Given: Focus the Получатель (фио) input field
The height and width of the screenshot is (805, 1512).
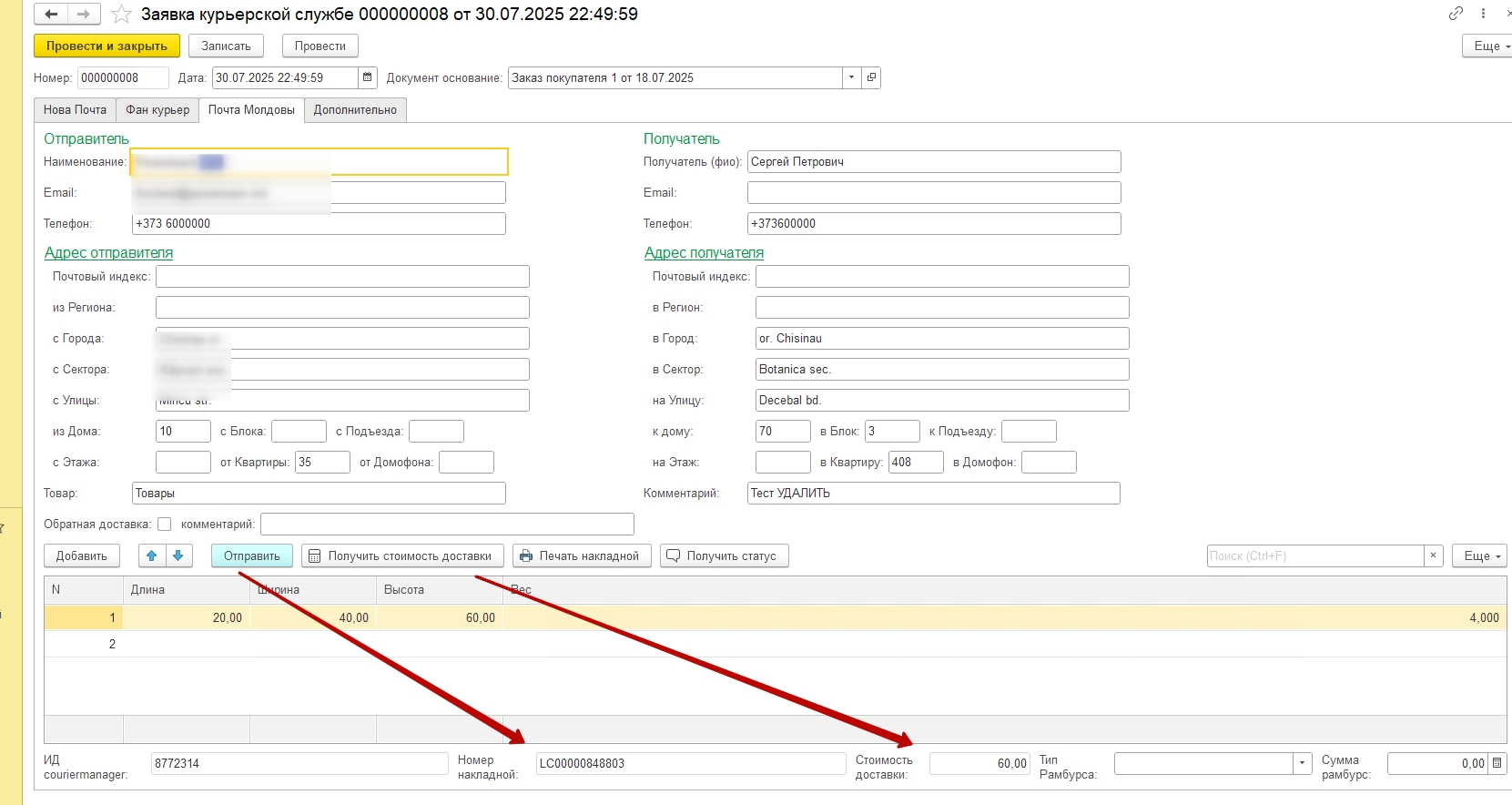Looking at the screenshot, I should pyautogui.click(x=934, y=162).
